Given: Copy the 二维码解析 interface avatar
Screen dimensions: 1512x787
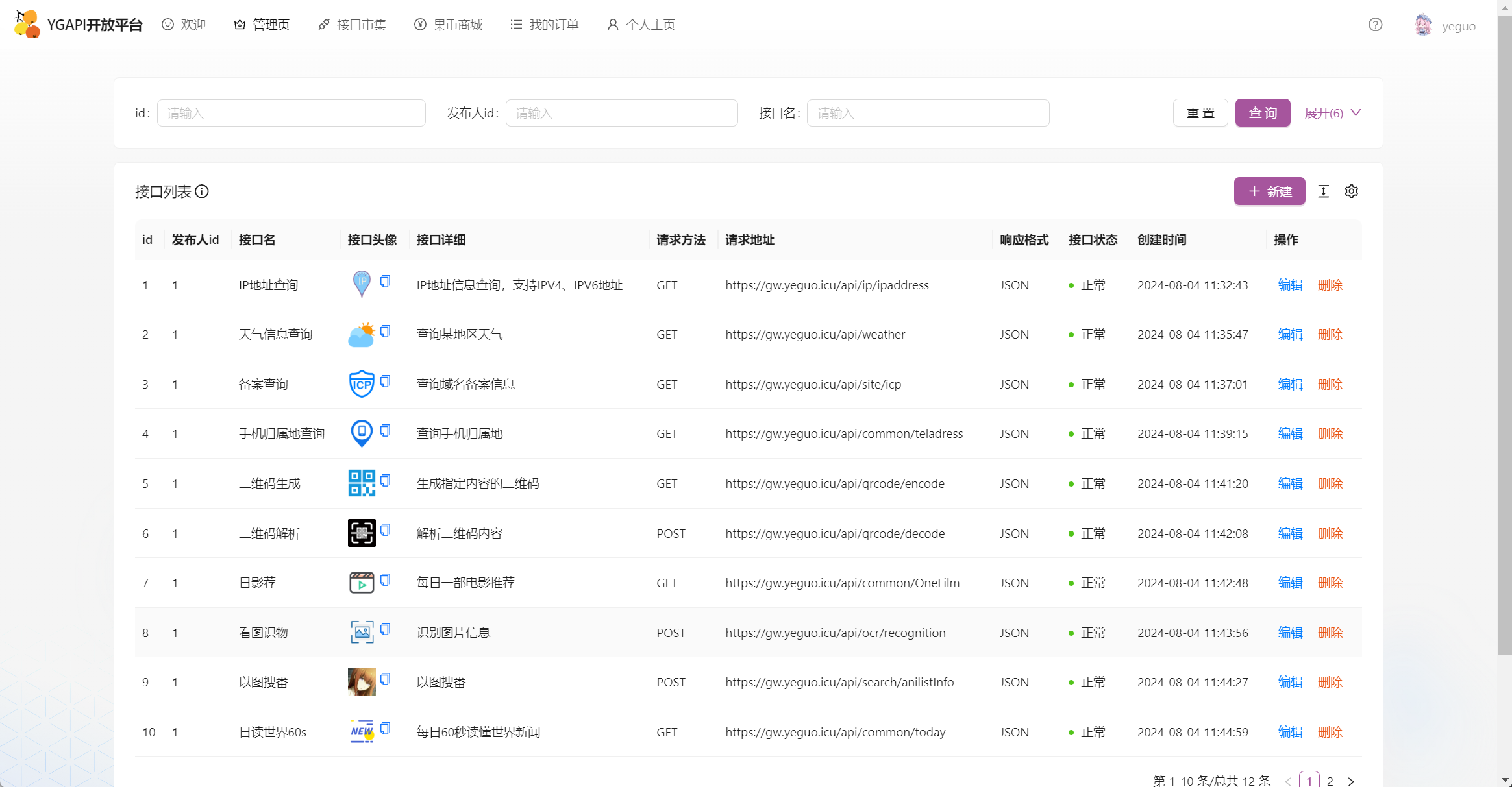Looking at the screenshot, I should (386, 529).
